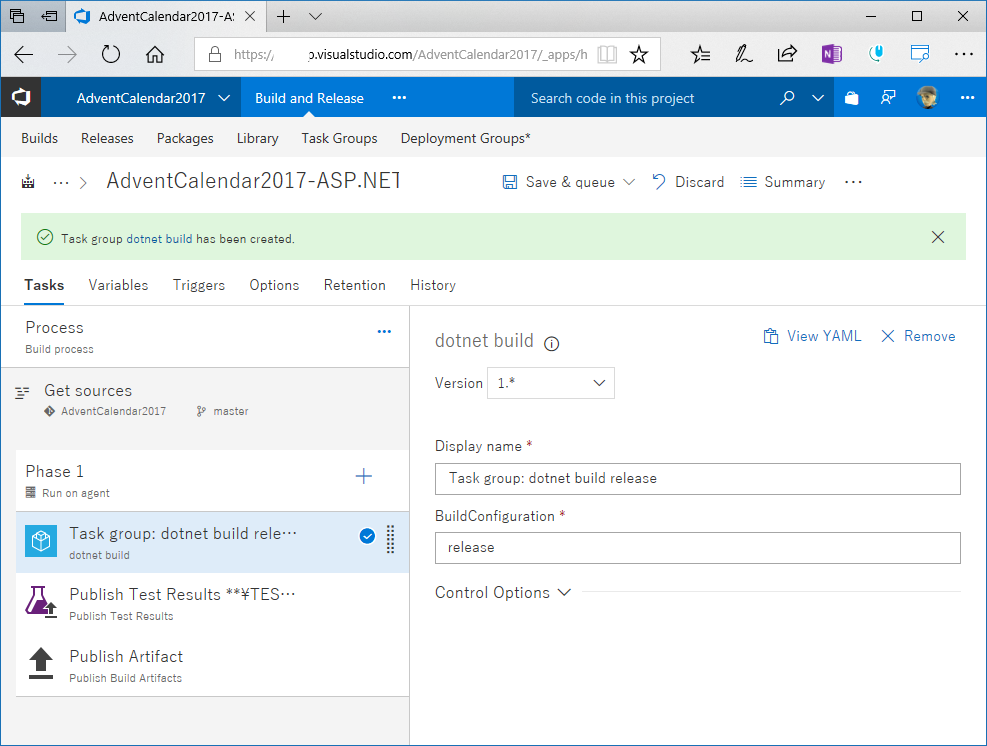Viewport: 987px width, 746px height.
Task: Dismiss the task group created notification
Action: point(938,237)
